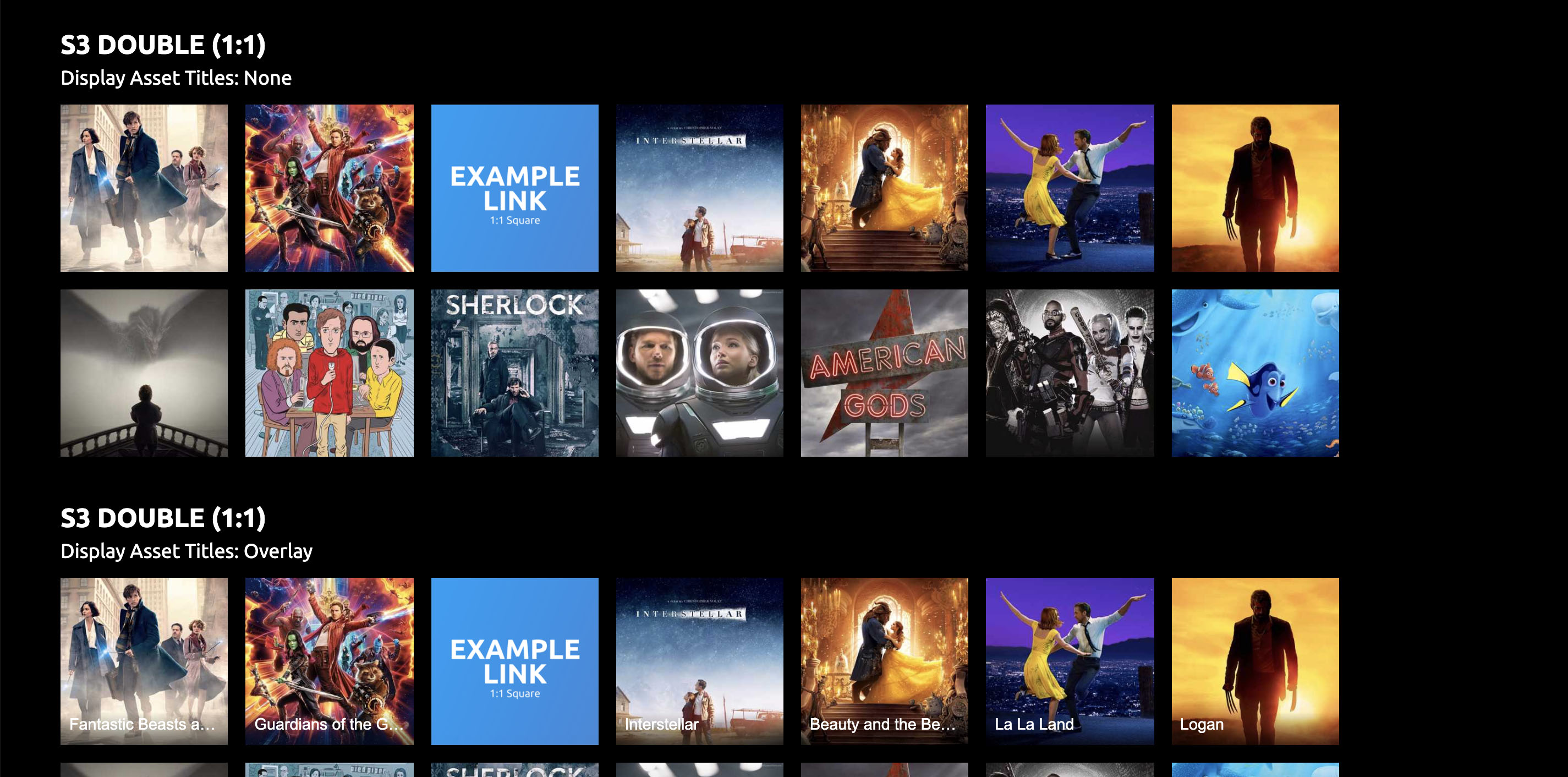Click 'Display Asset Titles: None' subtitle

(x=176, y=78)
